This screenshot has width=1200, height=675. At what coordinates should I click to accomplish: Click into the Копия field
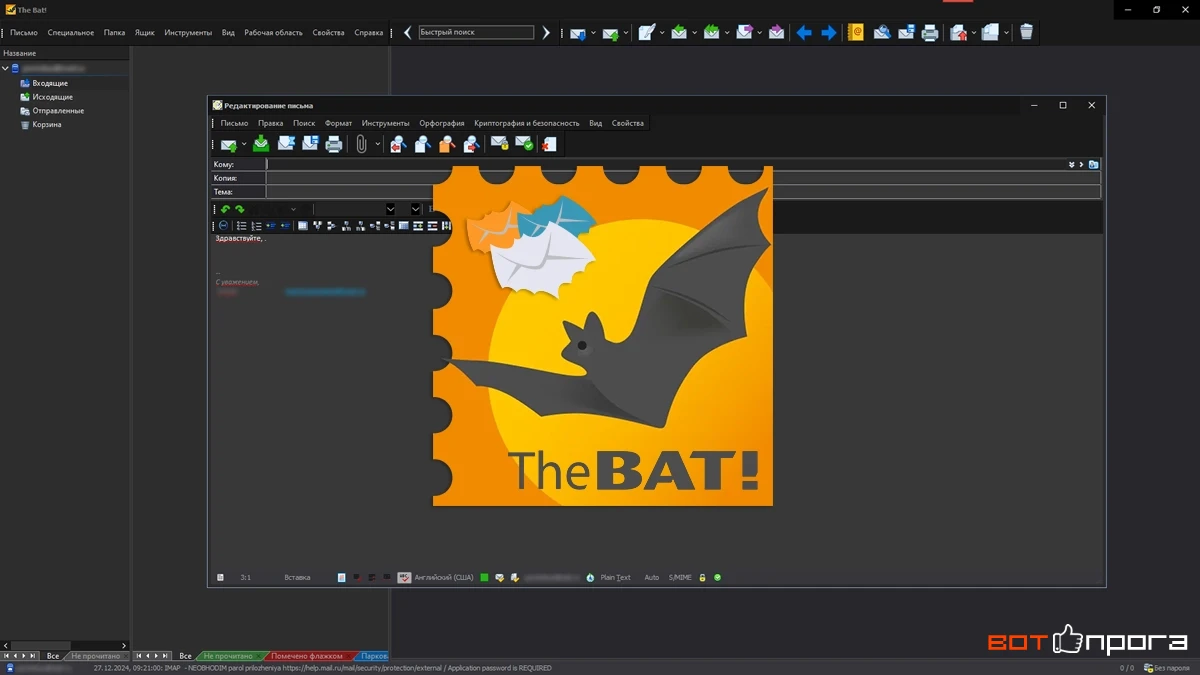point(683,178)
